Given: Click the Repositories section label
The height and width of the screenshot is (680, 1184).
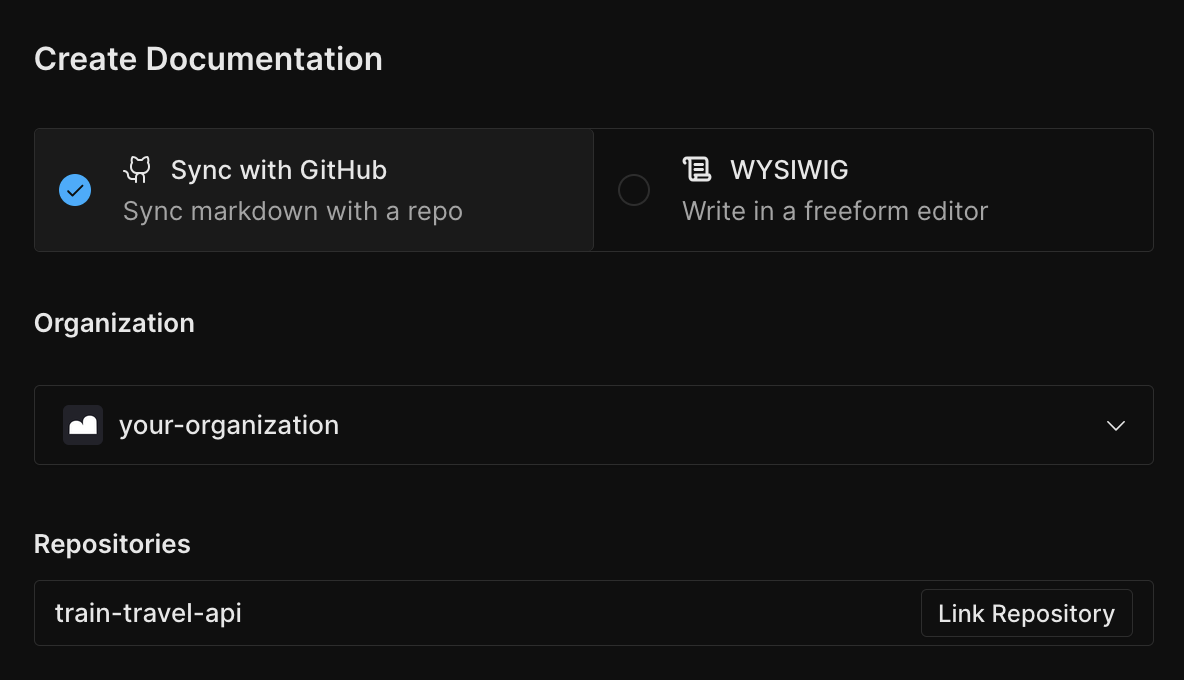Looking at the screenshot, I should tap(112, 544).
